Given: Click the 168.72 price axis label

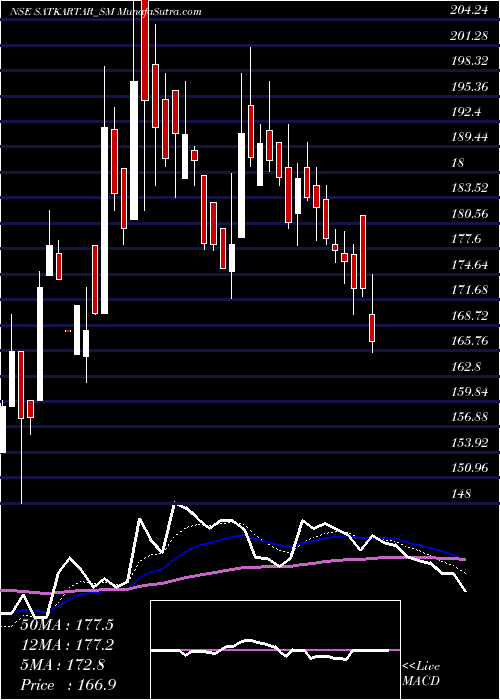Looking at the screenshot, I should [469, 316].
